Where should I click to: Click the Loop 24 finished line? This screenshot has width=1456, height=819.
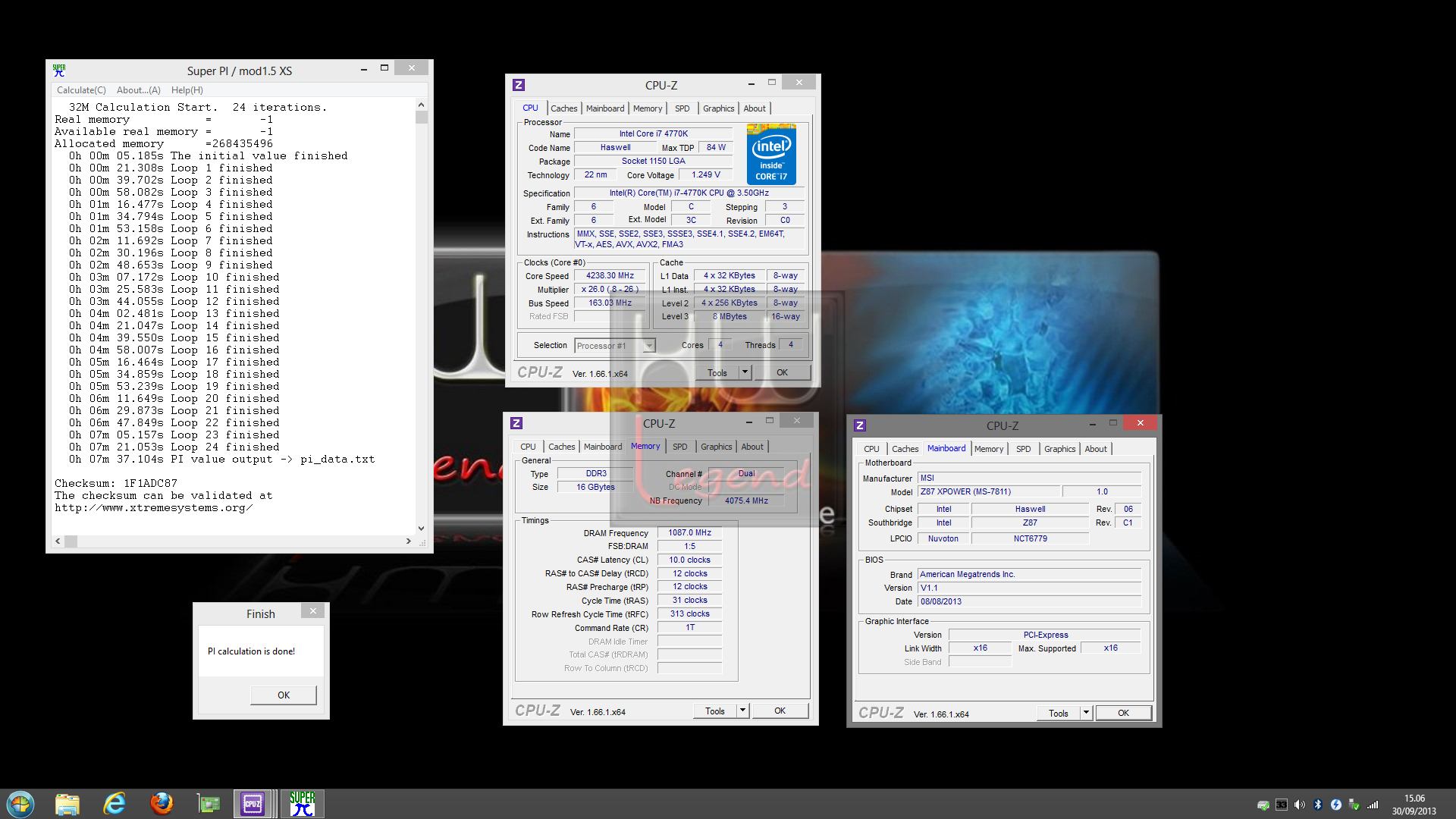174,447
